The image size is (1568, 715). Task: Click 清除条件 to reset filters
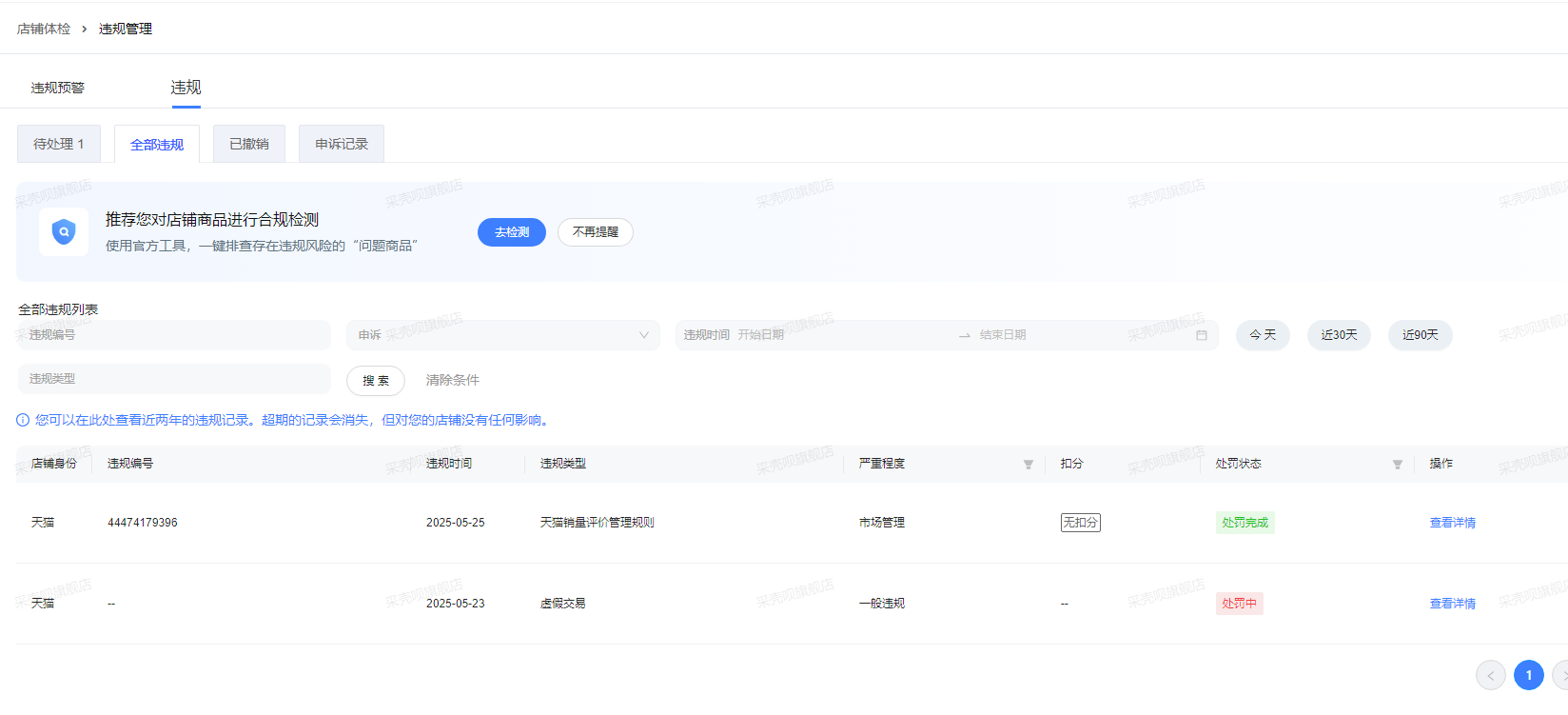pos(453,380)
